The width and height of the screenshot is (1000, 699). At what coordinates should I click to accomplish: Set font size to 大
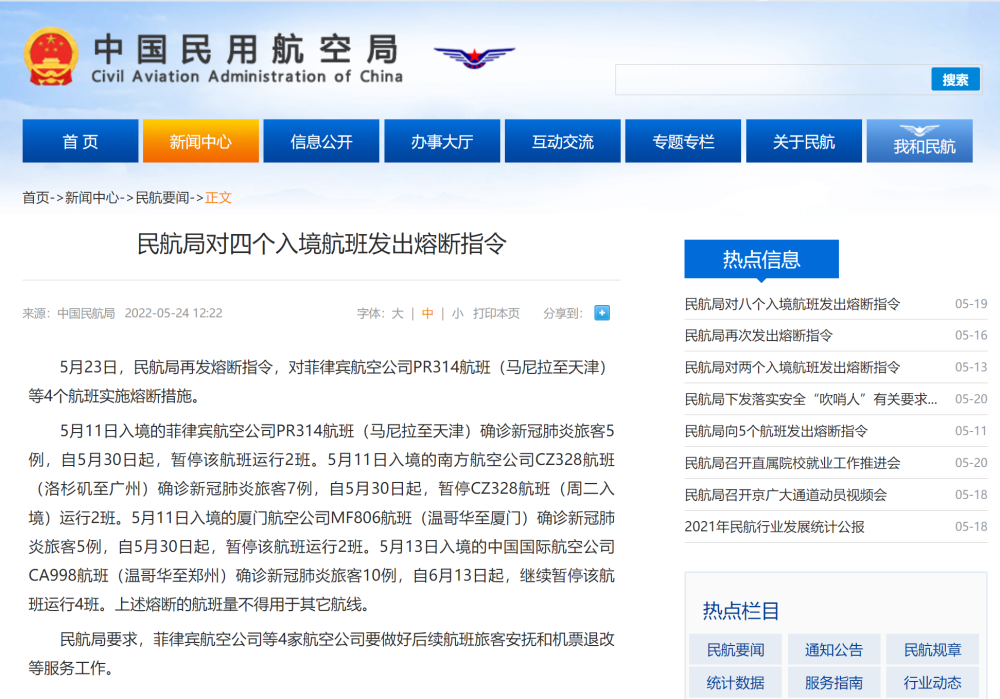[x=397, y=313]
